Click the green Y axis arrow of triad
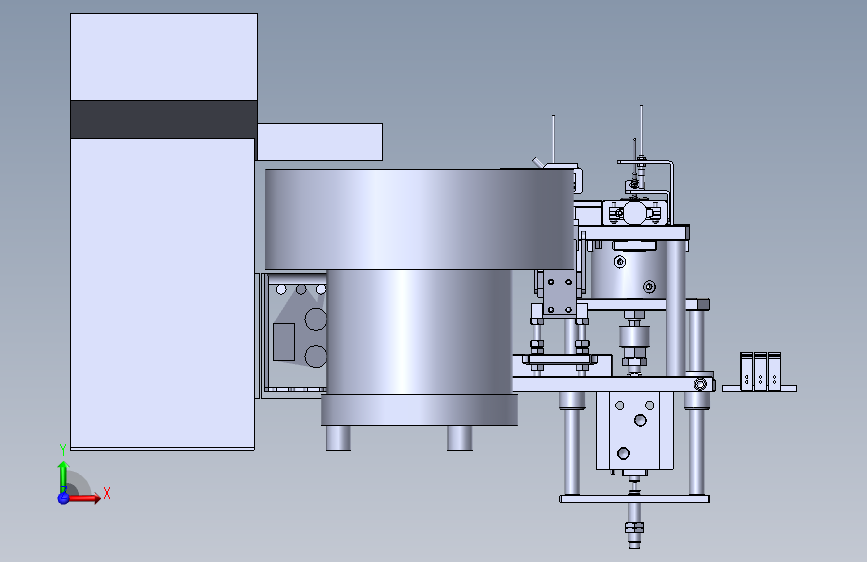Screen dimensions: 867x562 [64, 476]
